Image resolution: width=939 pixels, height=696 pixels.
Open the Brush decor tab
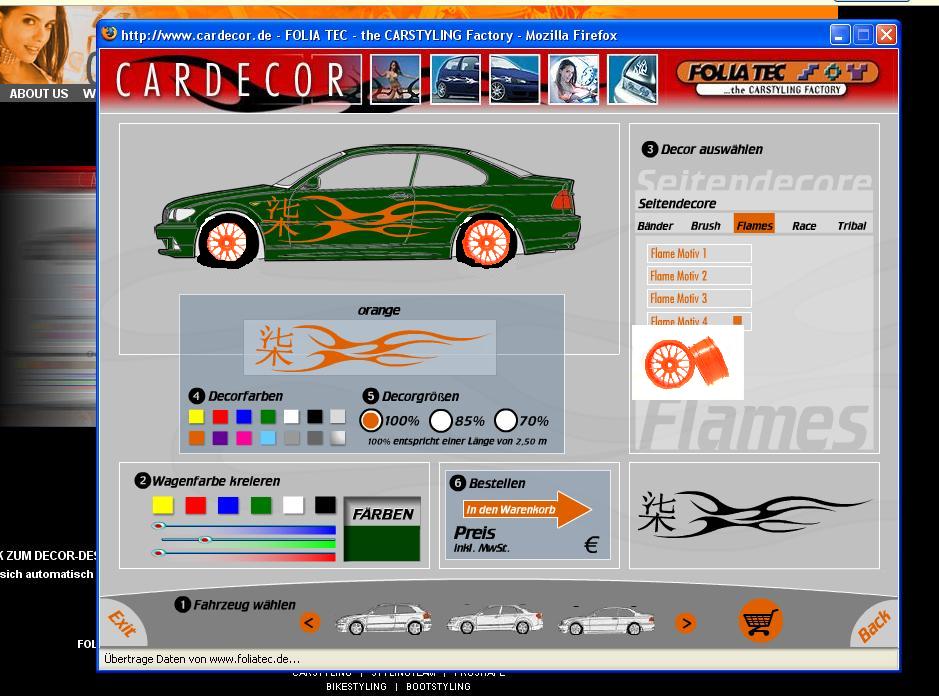pos(705,225)
